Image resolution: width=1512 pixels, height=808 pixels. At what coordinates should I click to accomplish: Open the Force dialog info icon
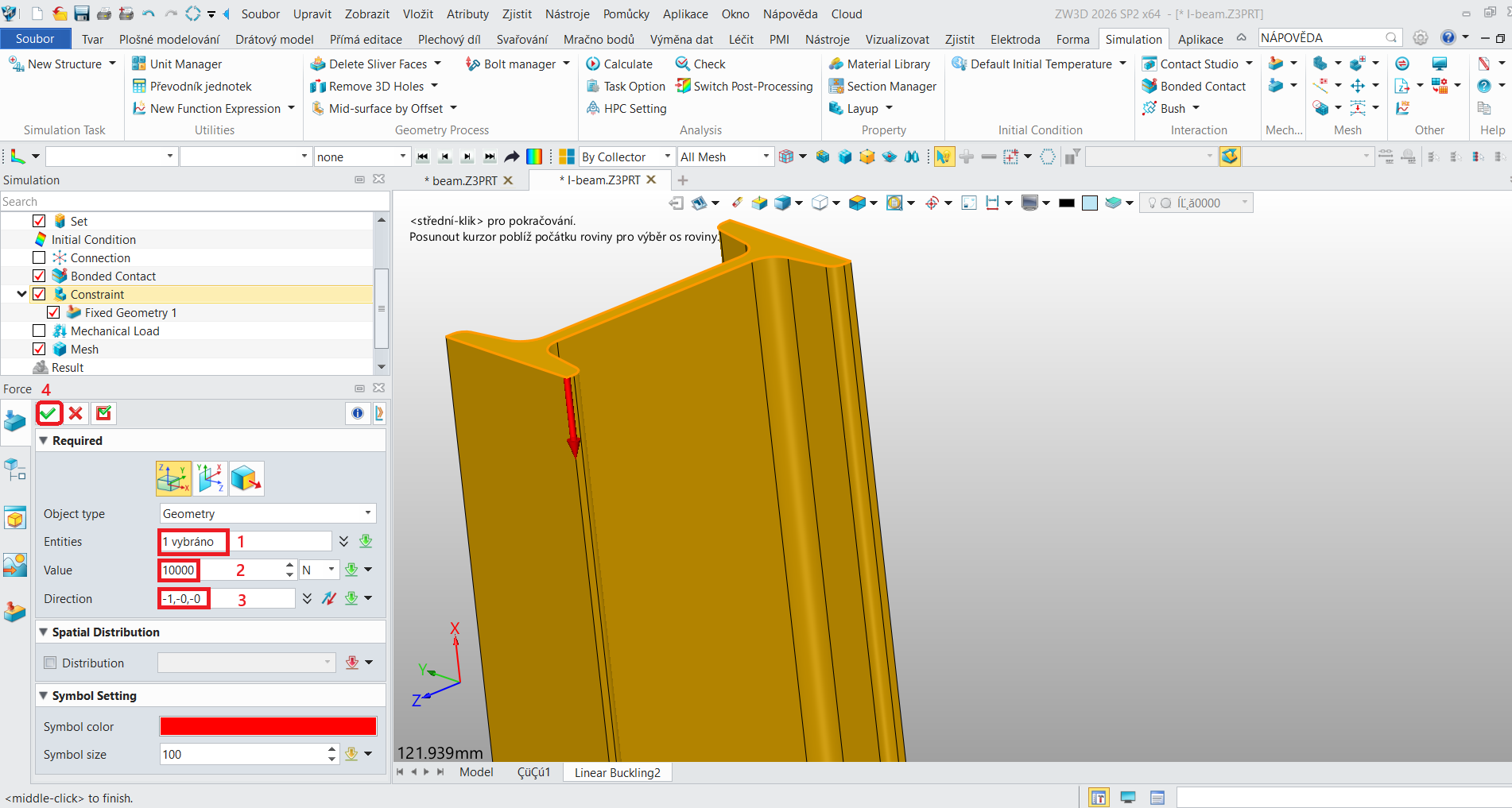357,413
